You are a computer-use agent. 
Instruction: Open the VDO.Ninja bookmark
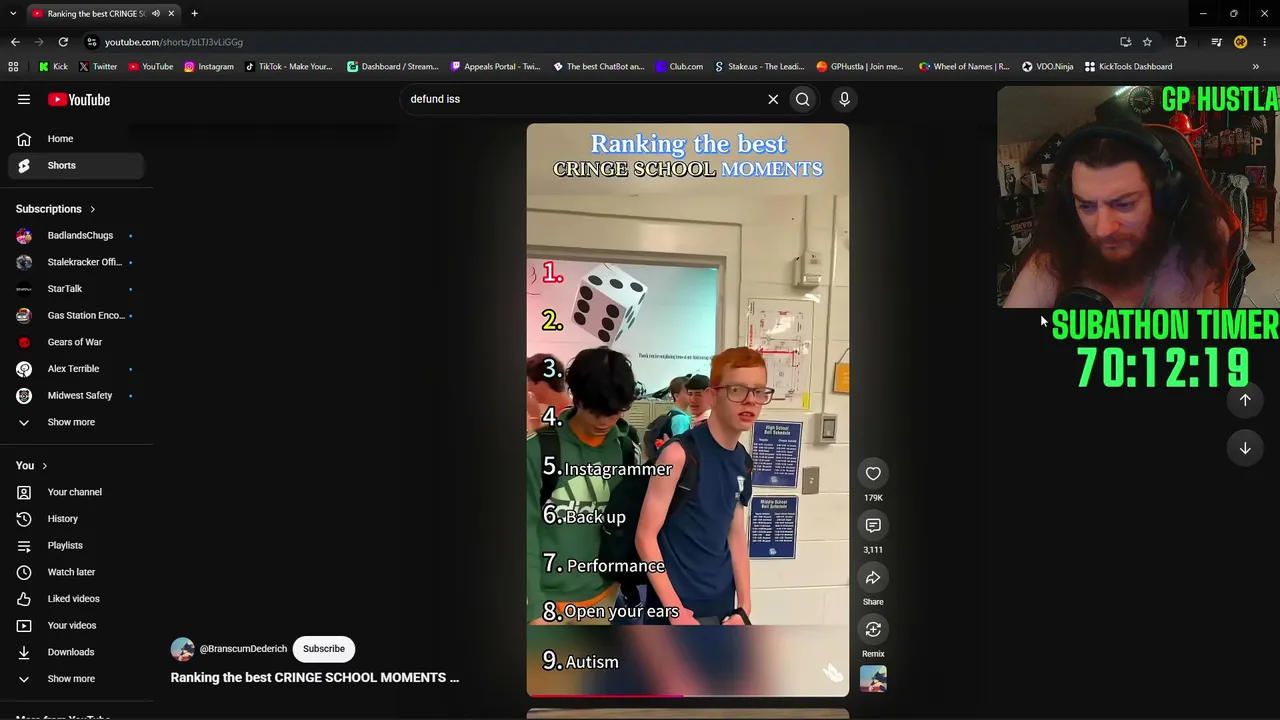(x=1047, y=67)
